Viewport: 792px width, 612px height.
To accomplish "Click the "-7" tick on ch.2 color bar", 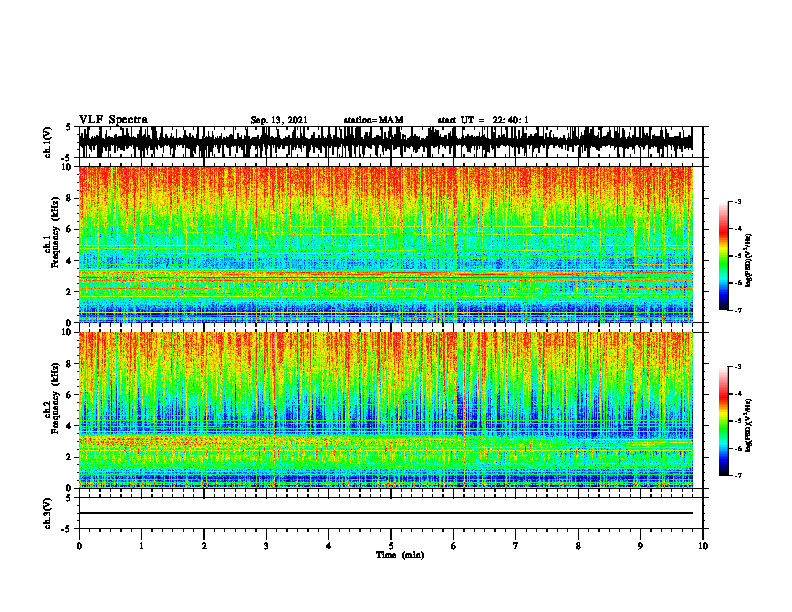I will pos(737,475).
